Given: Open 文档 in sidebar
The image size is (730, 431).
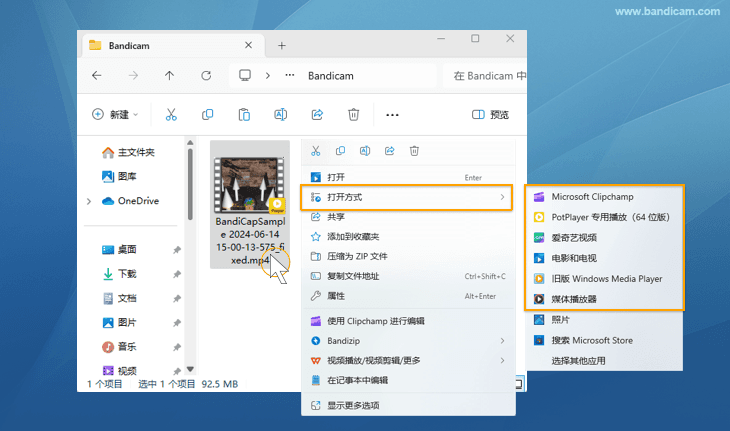Looking at the screenshot, I should tap(119, 298).
